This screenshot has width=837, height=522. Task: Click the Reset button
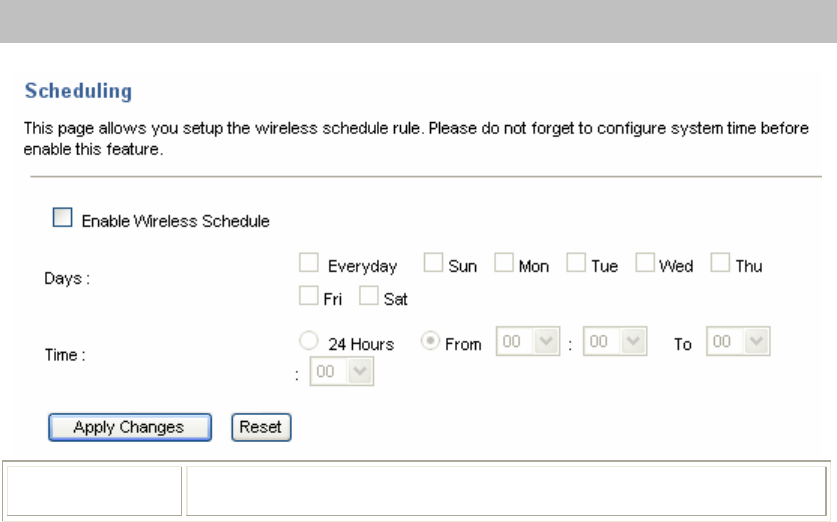tap(261, 427)
